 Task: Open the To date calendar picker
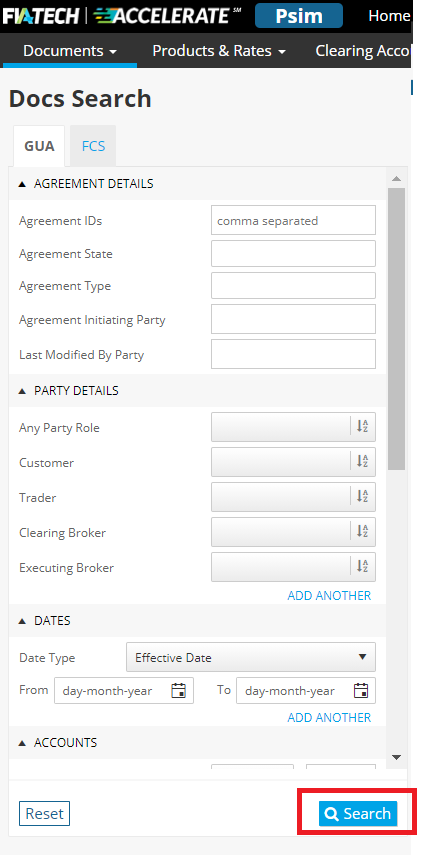click(360, 690)
